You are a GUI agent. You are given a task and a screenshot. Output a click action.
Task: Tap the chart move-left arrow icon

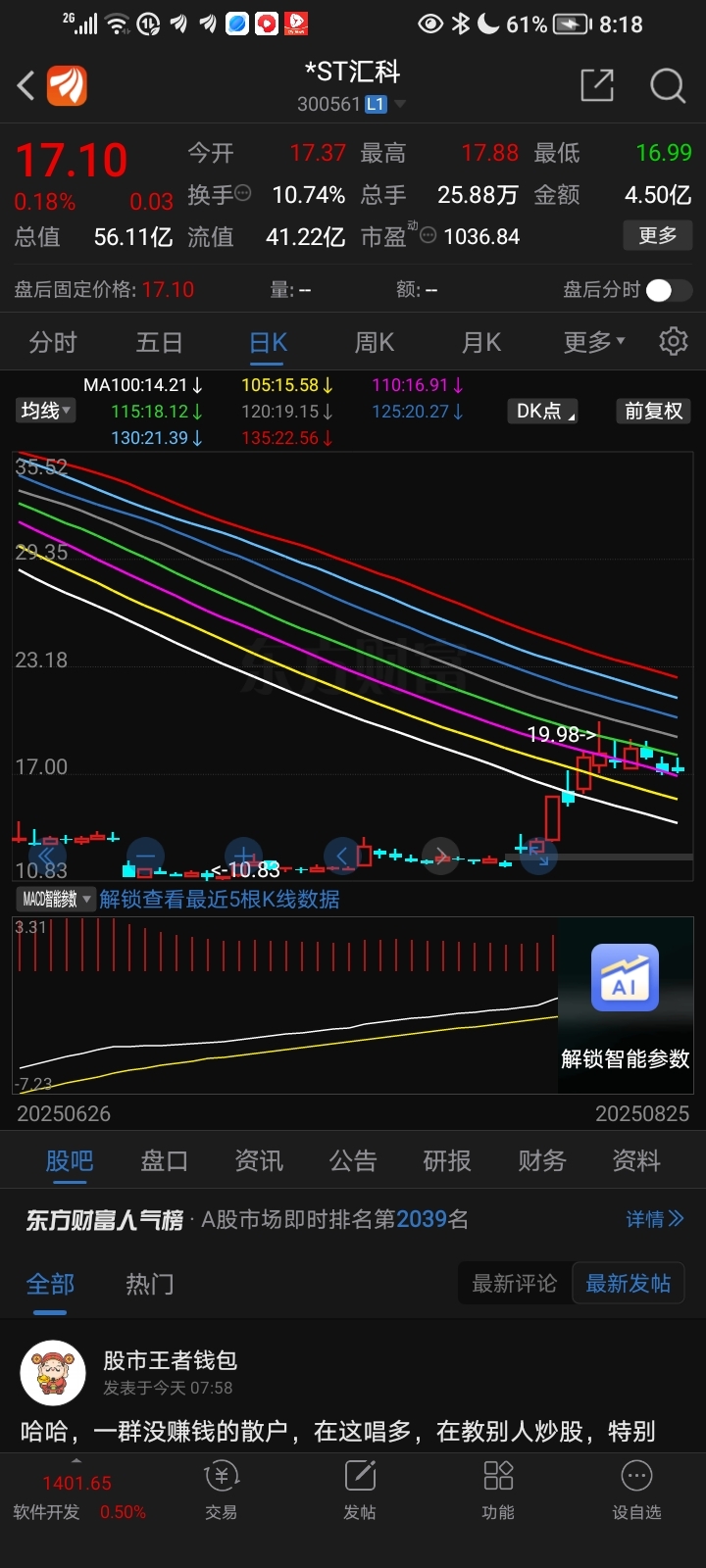(342, 857)
